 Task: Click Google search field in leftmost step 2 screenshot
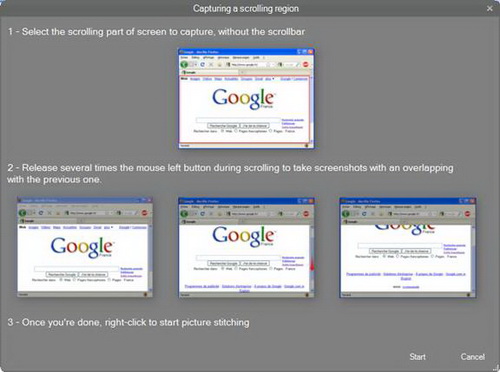point(76,269)
